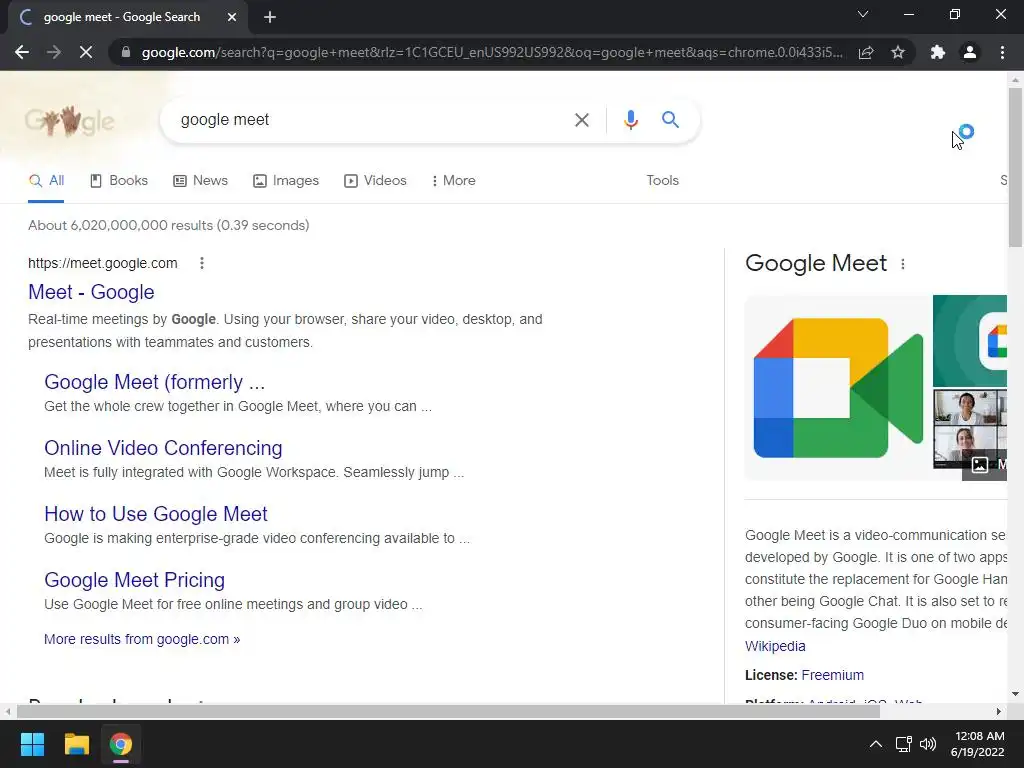Open the tab search chevron
Viewport: 1024px width, 768px height.
click(x=863, y=14)
